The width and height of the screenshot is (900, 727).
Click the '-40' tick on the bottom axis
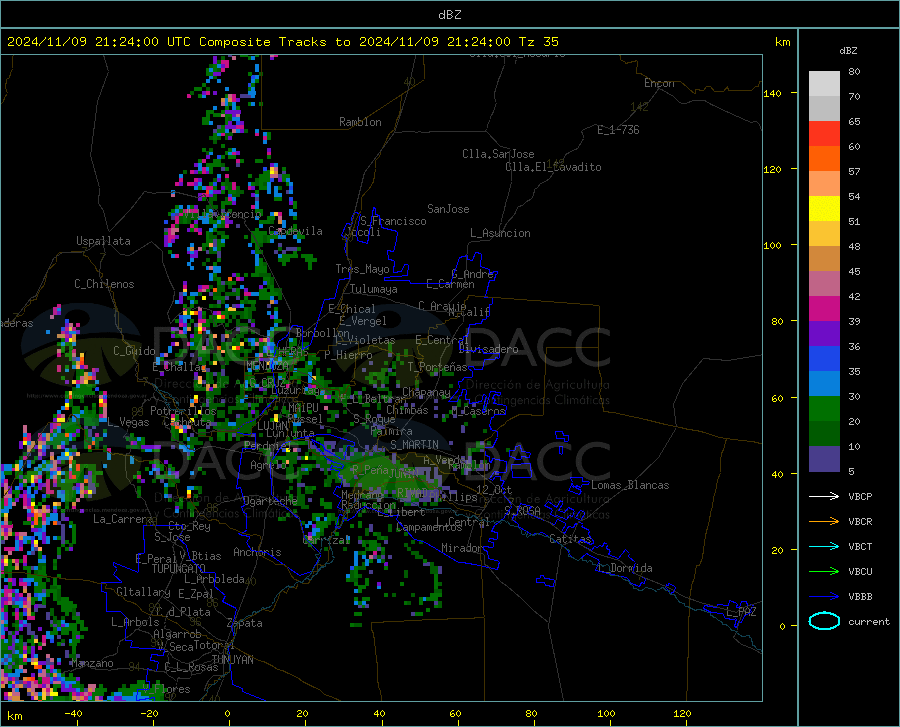73,714
